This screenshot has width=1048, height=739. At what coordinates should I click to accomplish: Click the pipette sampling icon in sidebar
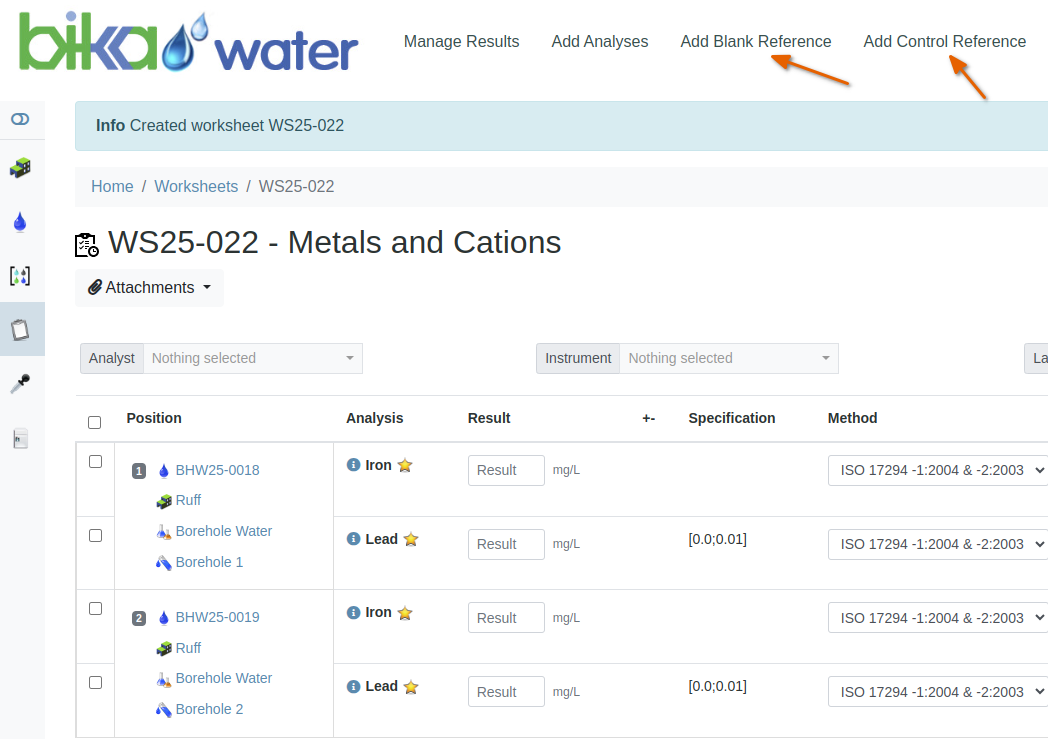tap(20, 383)
